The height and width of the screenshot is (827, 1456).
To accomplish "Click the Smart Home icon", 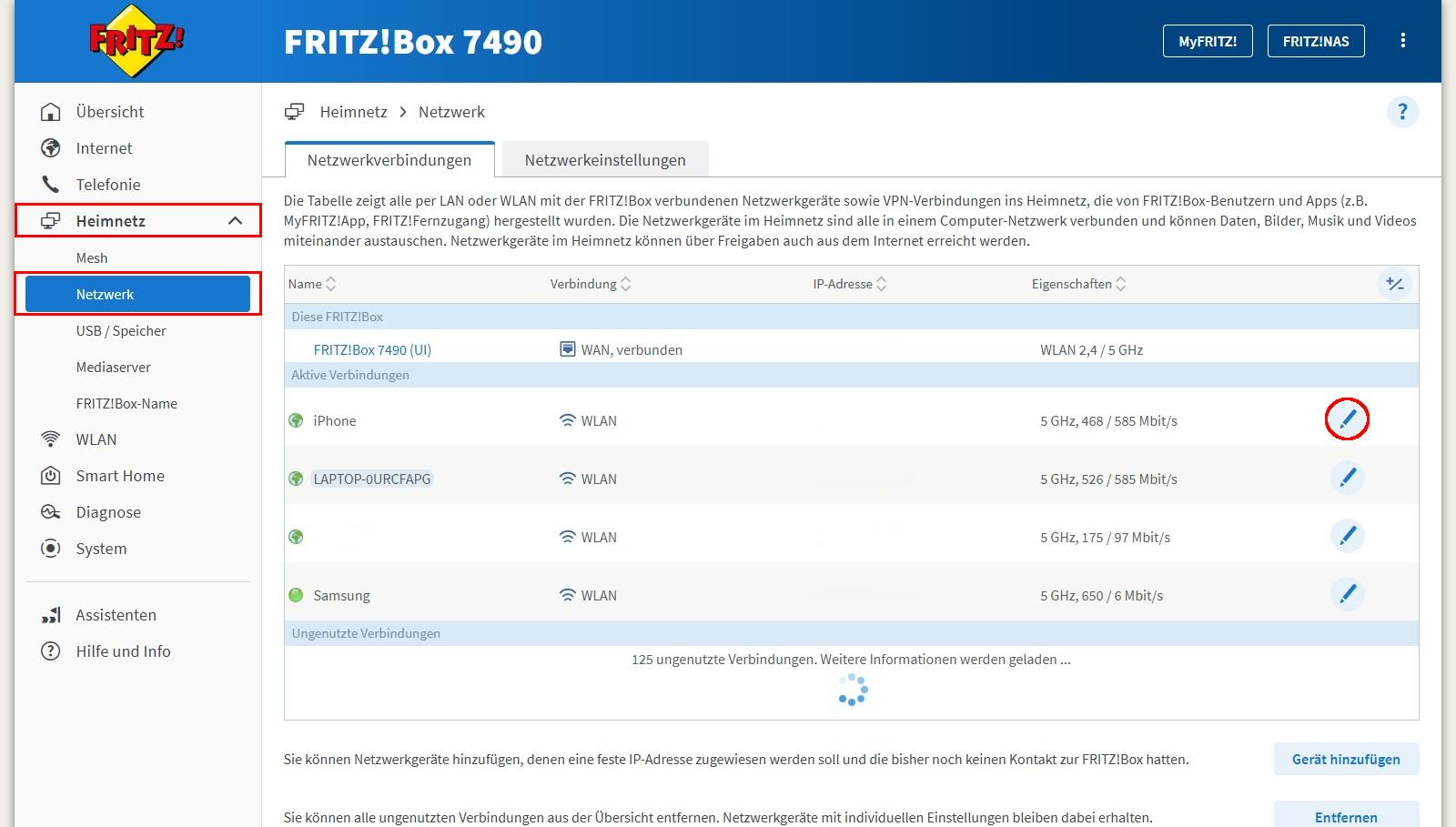I will [51, 476].
